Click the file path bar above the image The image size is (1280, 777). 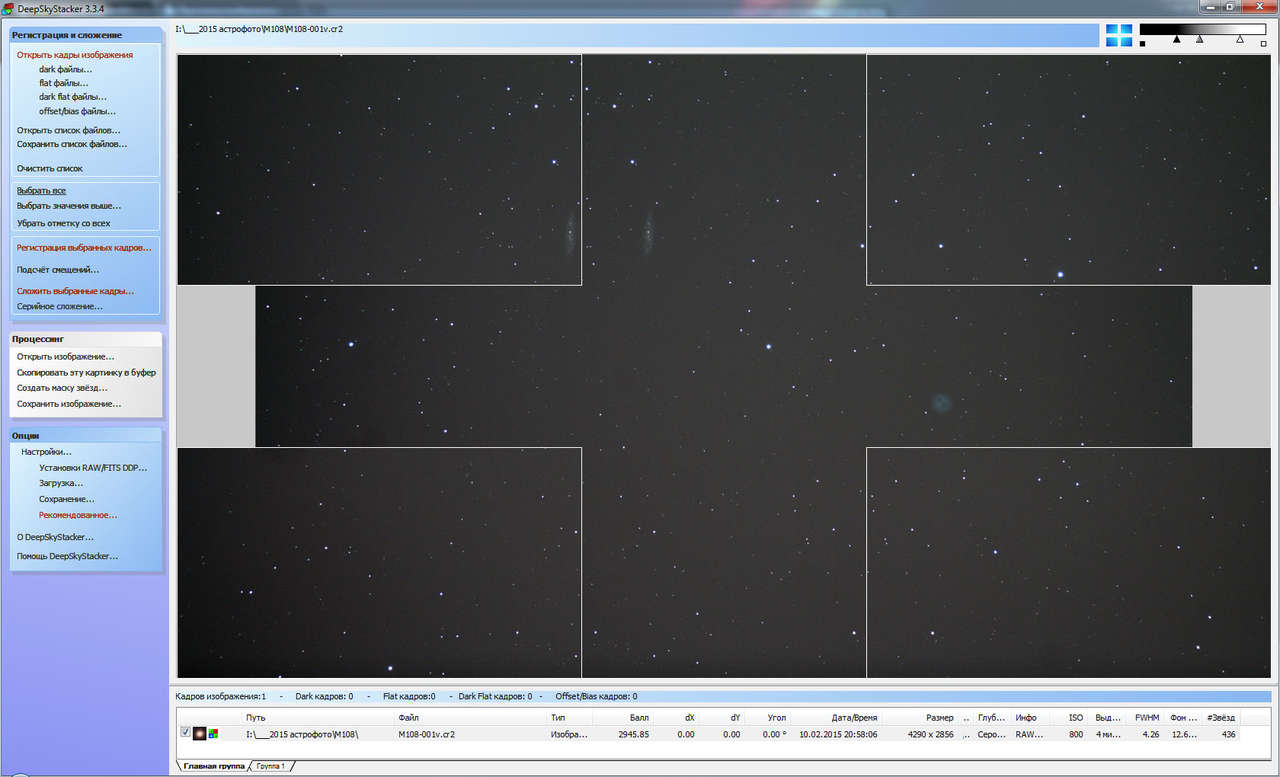pos(635,35)
